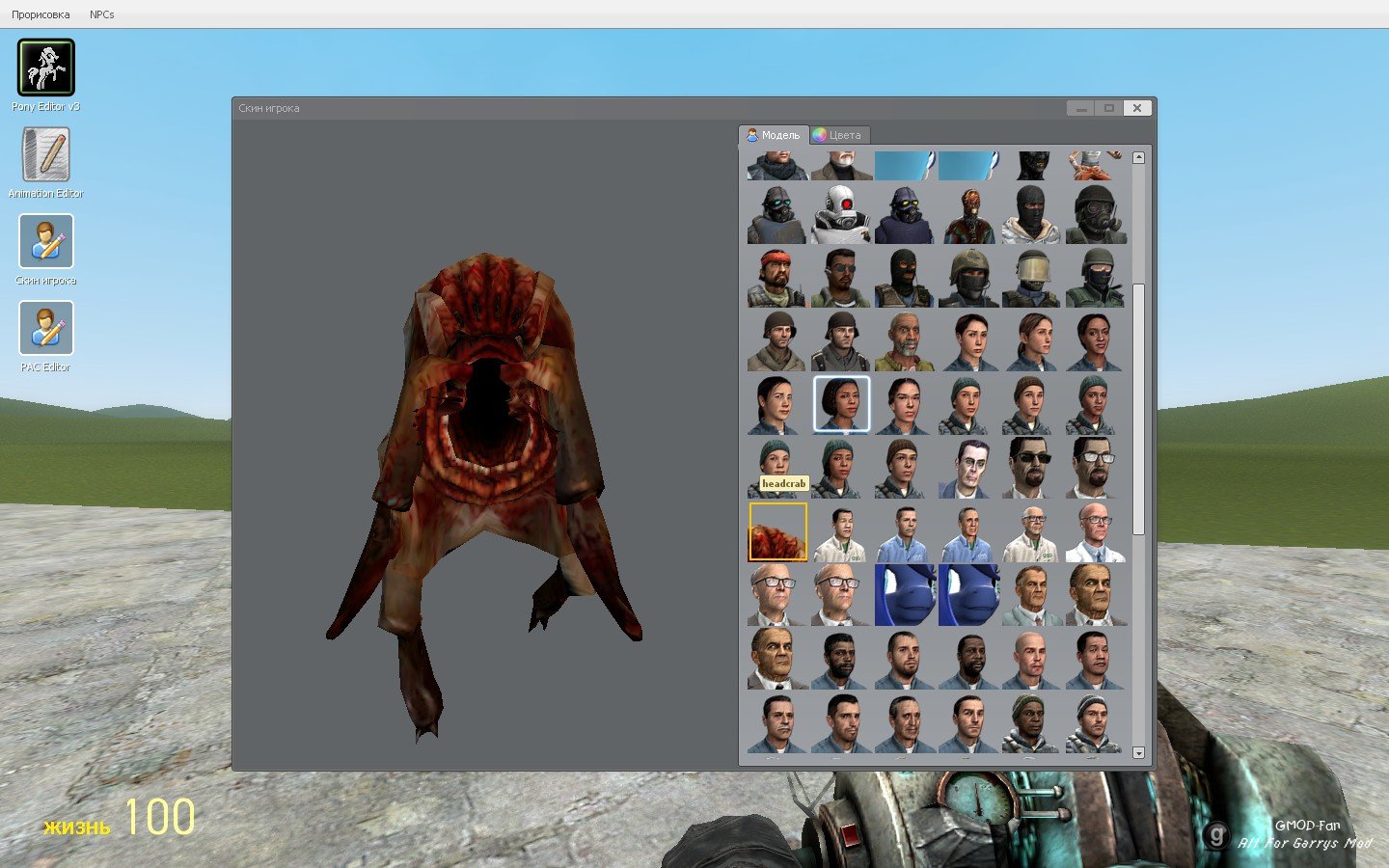Pick the green helmet with goggles model

tap(1096, 278)
